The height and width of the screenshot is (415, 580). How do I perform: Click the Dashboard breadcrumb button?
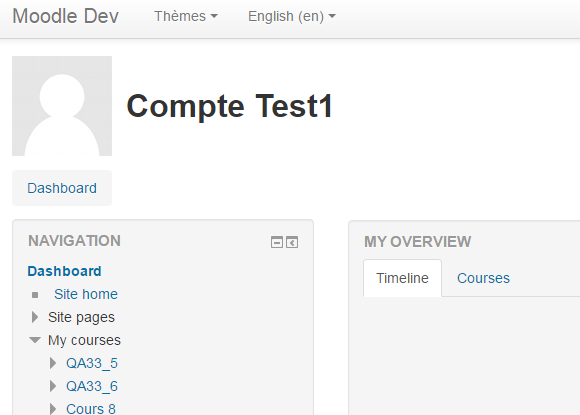coord(62,188)
